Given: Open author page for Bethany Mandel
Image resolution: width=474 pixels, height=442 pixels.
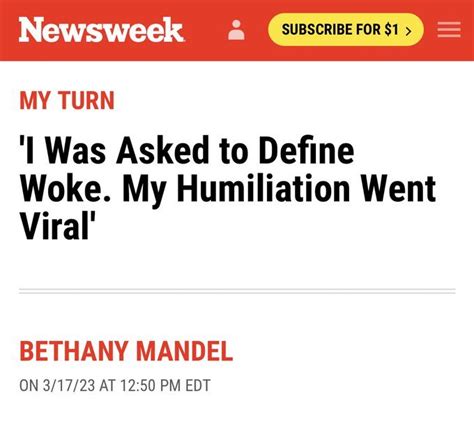Looking at the screenshot, I should pos(126,351).
